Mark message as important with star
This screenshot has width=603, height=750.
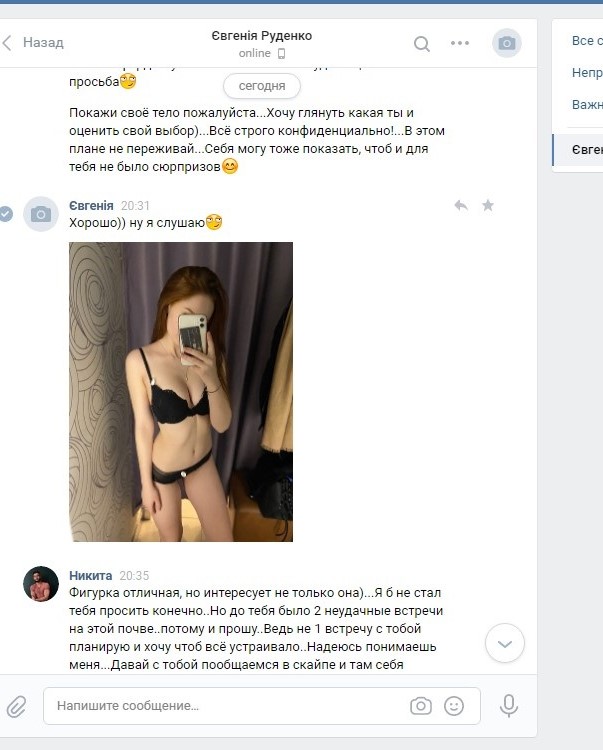point(488,206)
